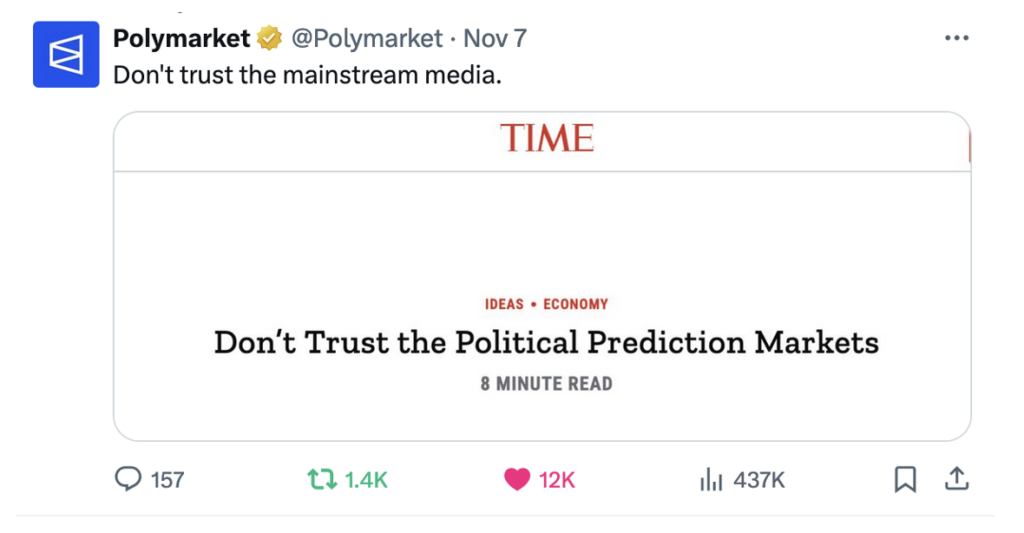The width and height of the screenshot is (1024, 533).
Task: Click the gold verified badge
Action: point(269,39)
